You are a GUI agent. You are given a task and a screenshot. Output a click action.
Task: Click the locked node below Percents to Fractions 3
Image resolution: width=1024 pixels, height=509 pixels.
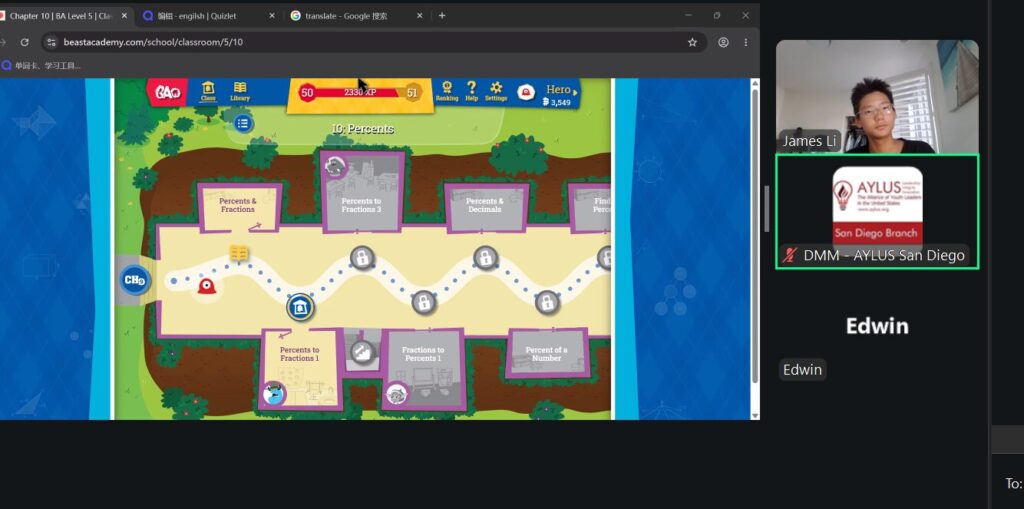362,257
